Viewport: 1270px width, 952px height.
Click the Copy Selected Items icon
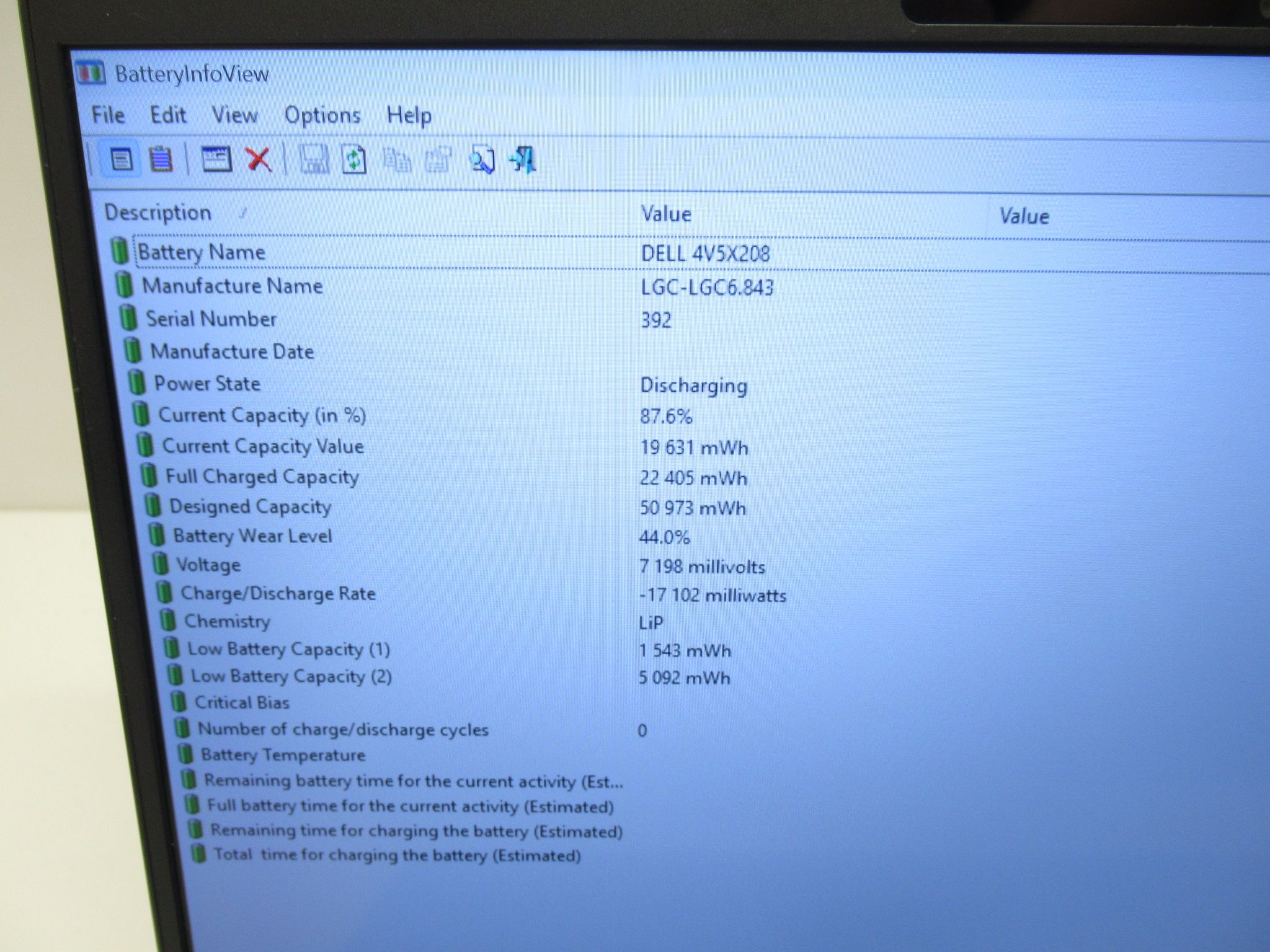pos(397,160)
